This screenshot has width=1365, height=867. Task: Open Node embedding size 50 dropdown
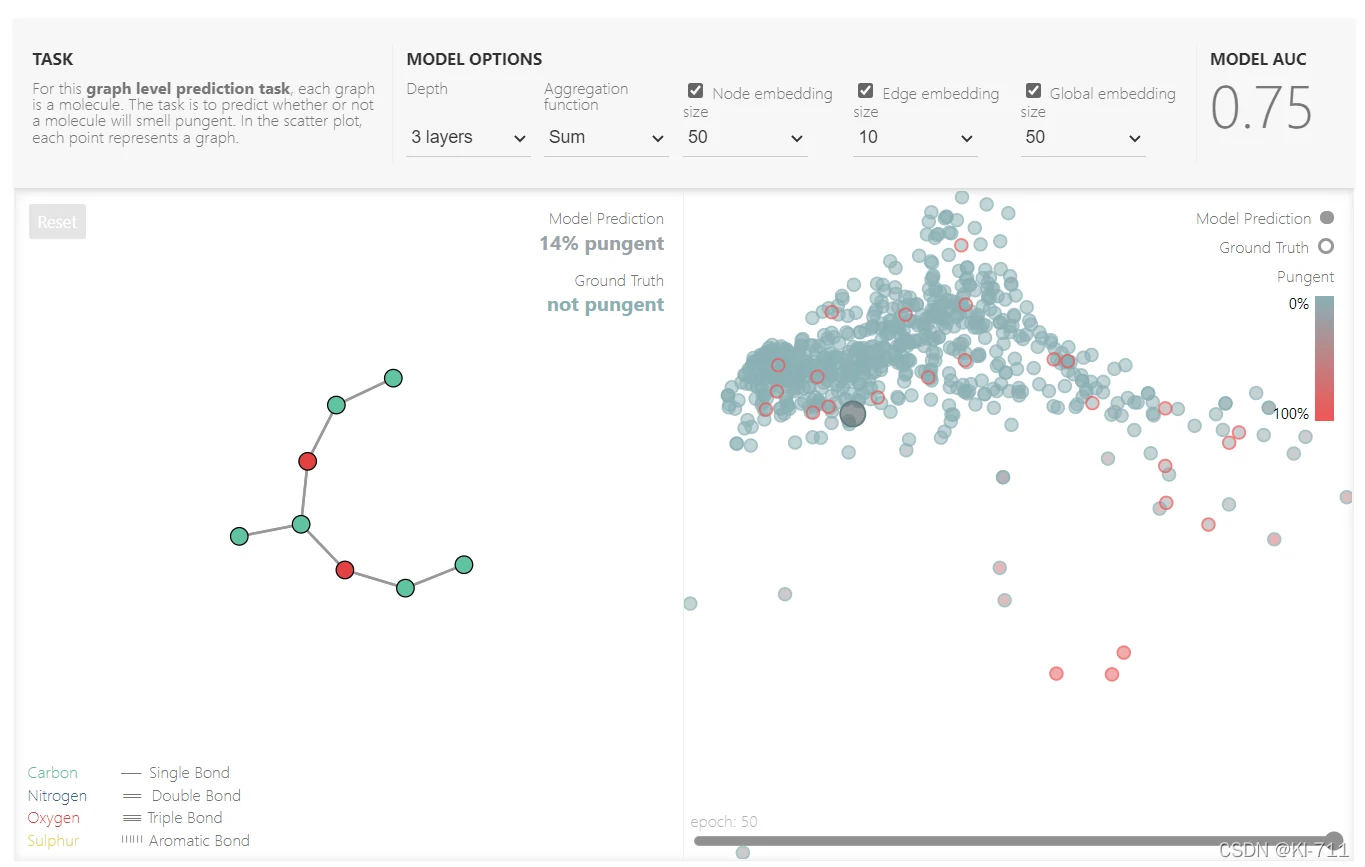coord(744,138)
